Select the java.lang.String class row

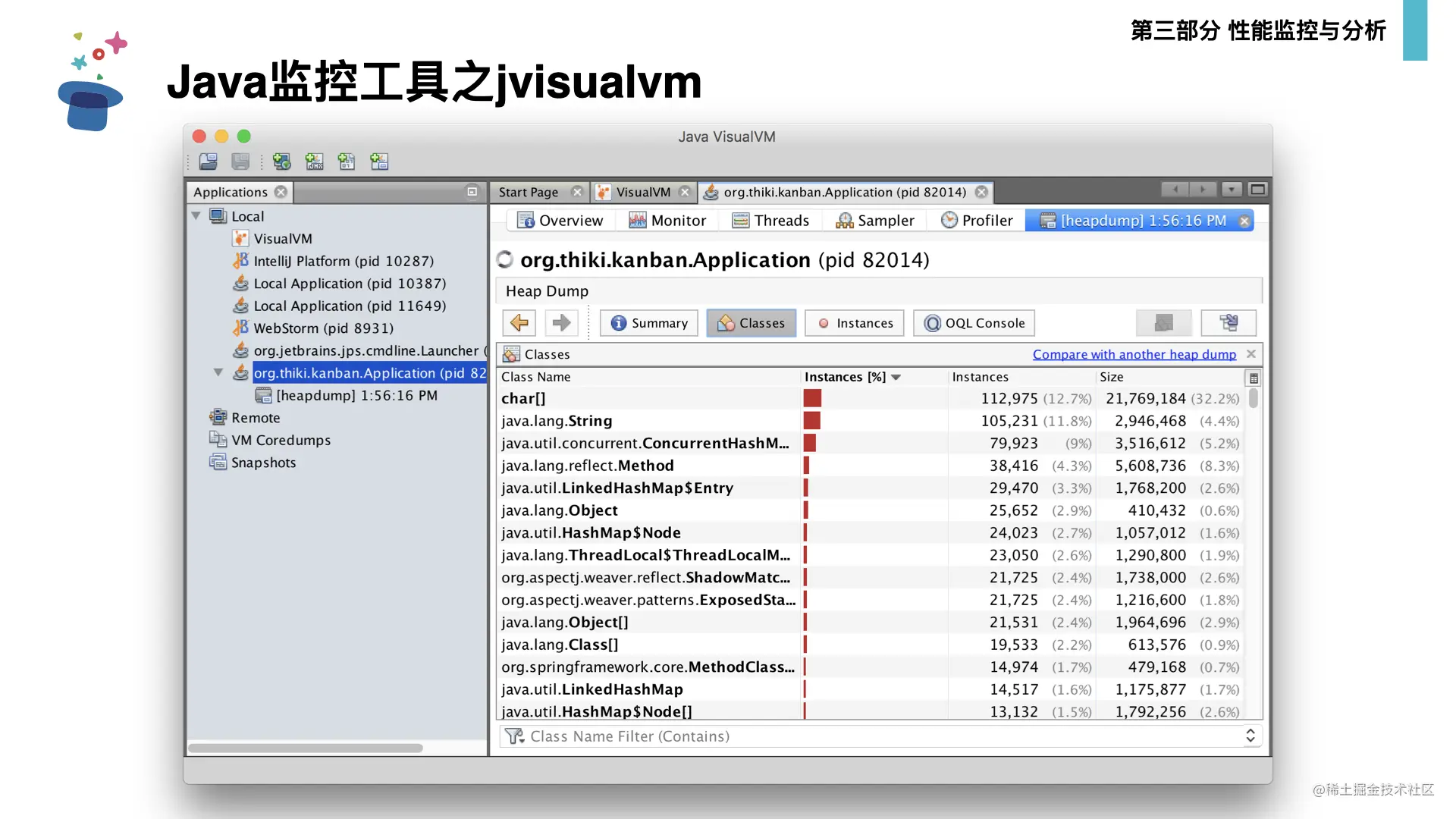[871, 421]
